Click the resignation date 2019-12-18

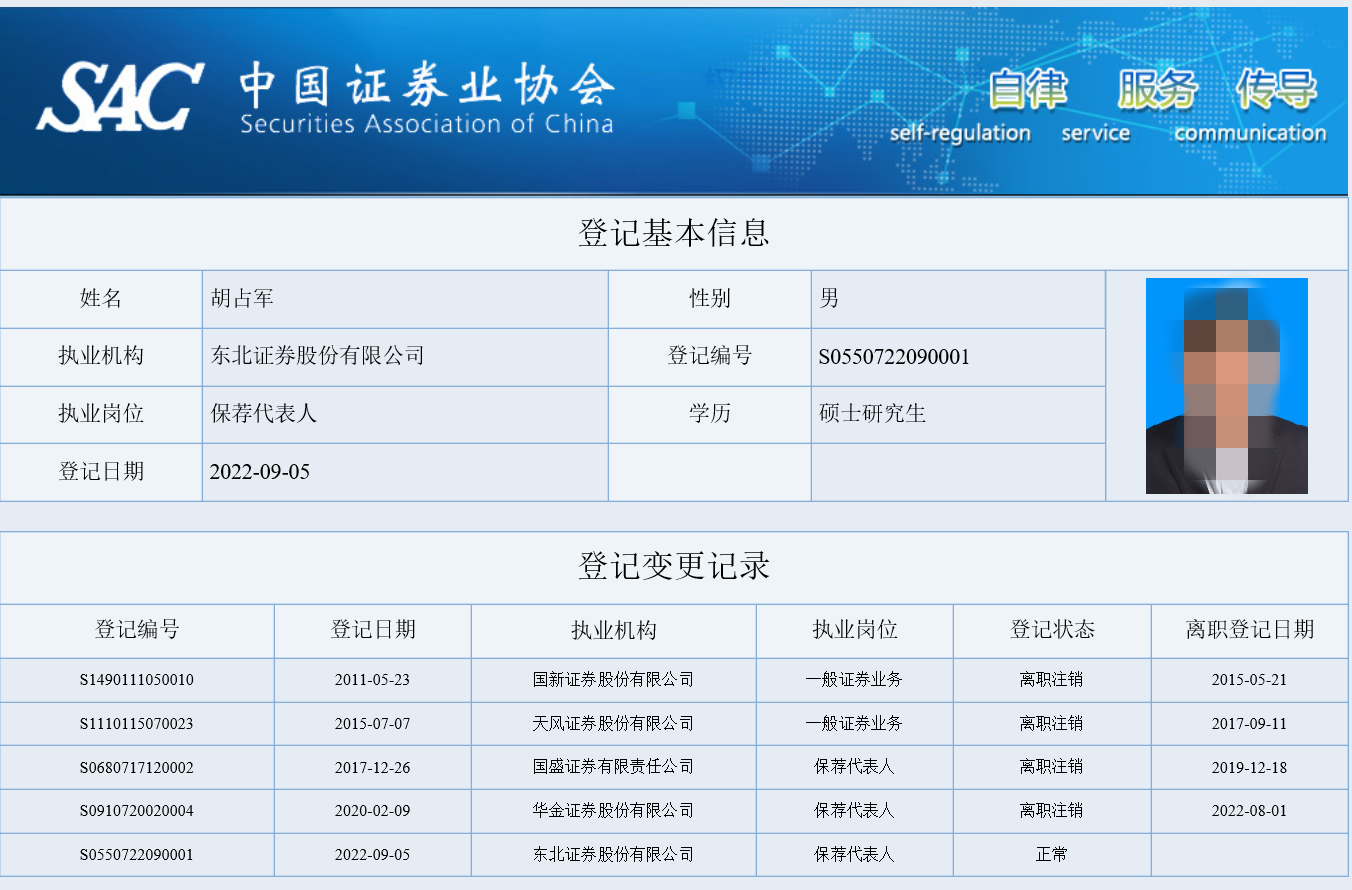pyautogui.click(x=1250, y=768)
